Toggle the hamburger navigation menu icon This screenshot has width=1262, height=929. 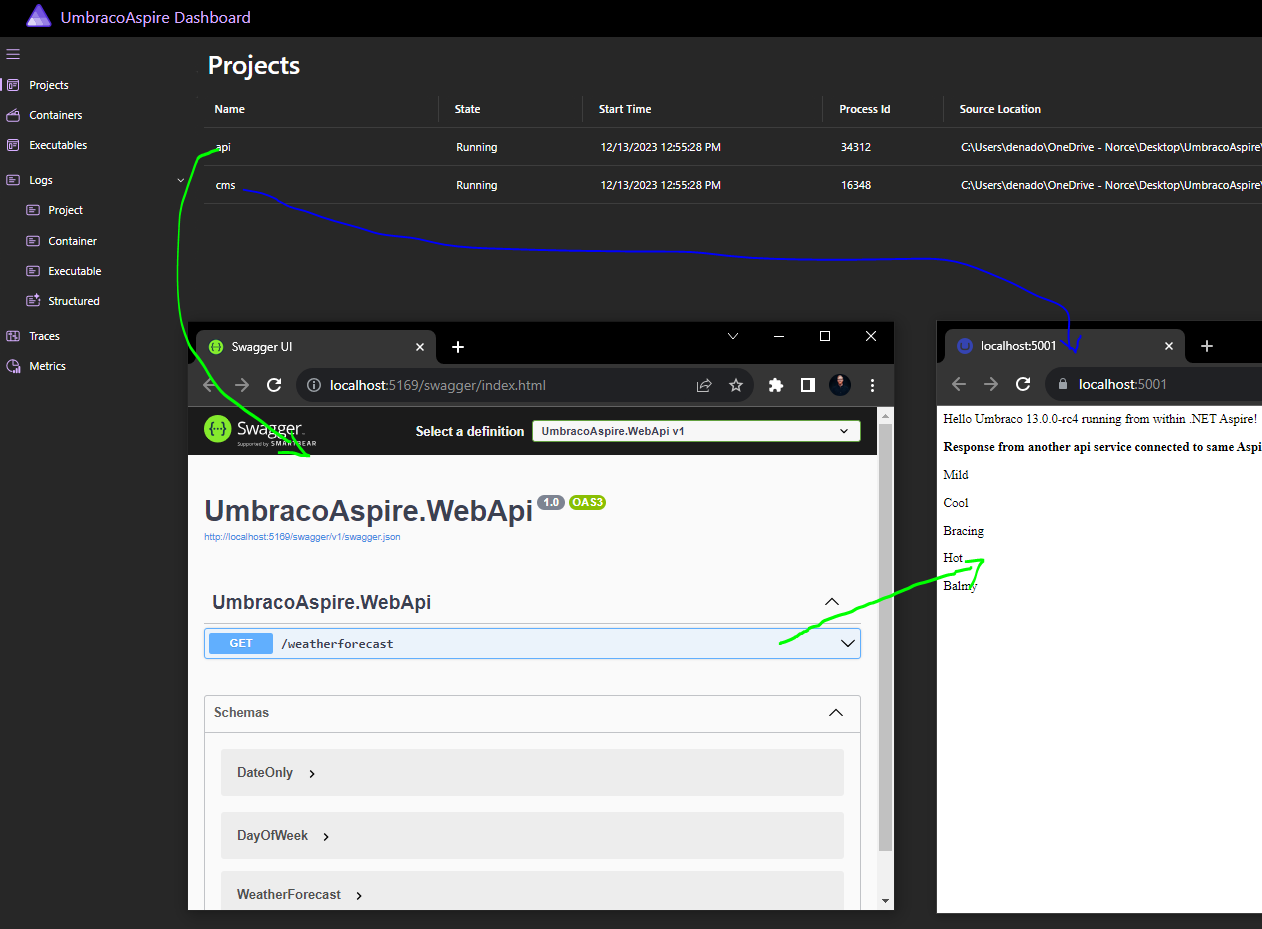point(13,54)
